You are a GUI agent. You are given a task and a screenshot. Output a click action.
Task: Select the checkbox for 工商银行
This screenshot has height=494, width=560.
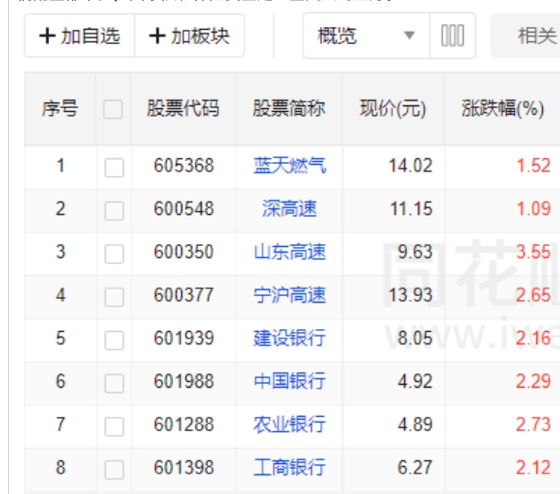pyautogui.click(x=114, y=469)
